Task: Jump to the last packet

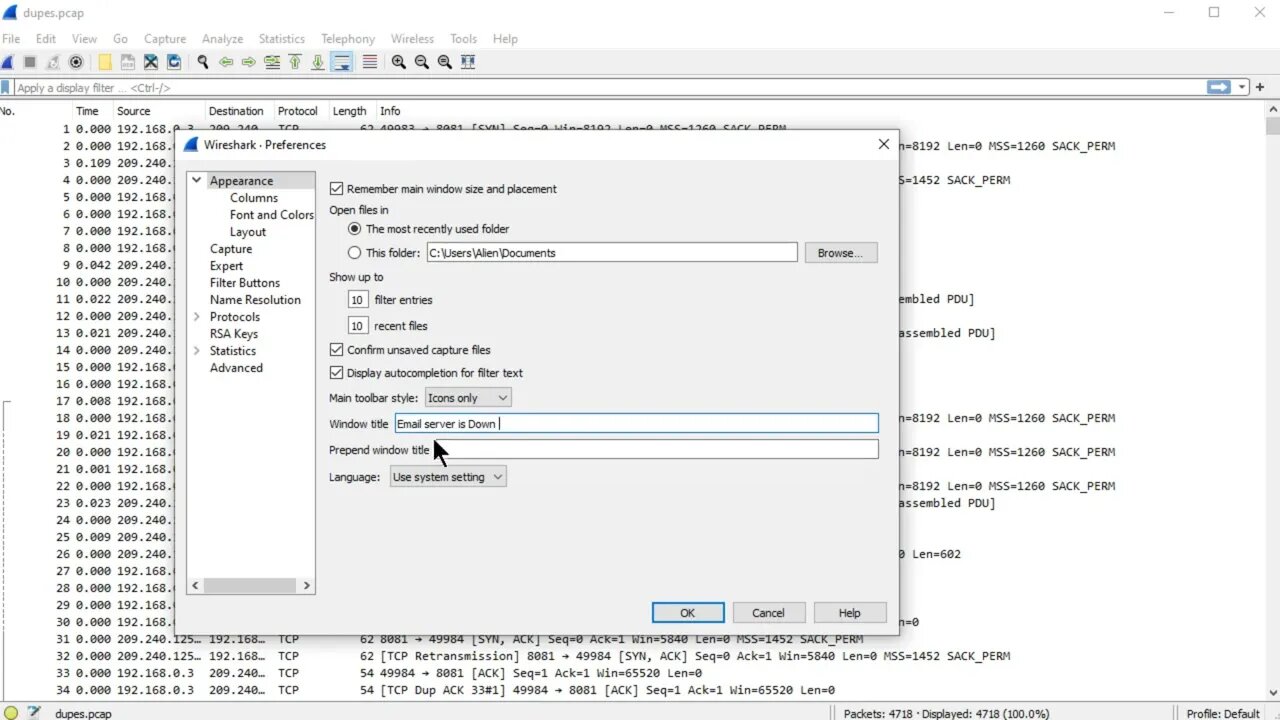Action: 318,62
